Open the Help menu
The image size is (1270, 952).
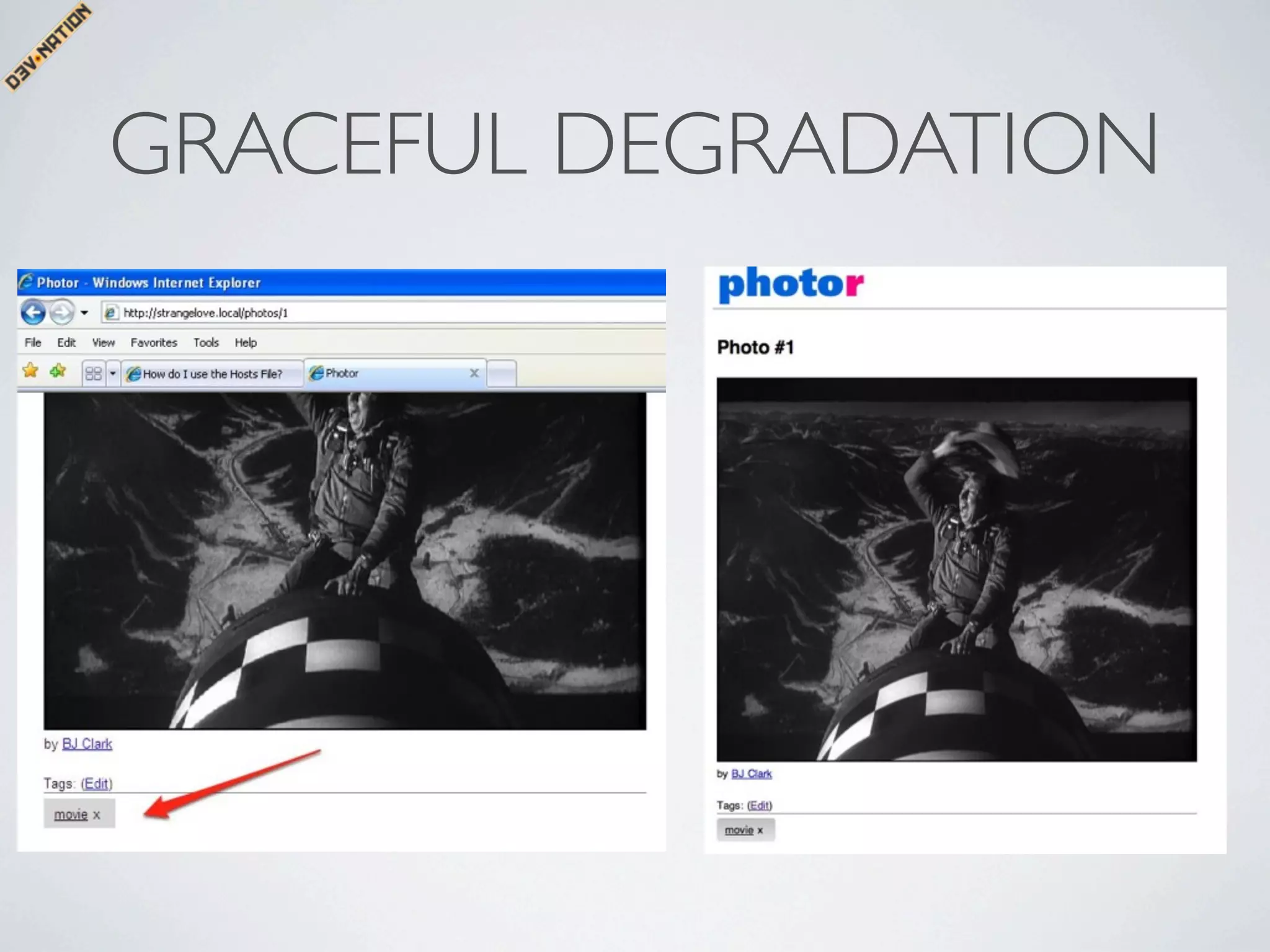tap(246, 343)
